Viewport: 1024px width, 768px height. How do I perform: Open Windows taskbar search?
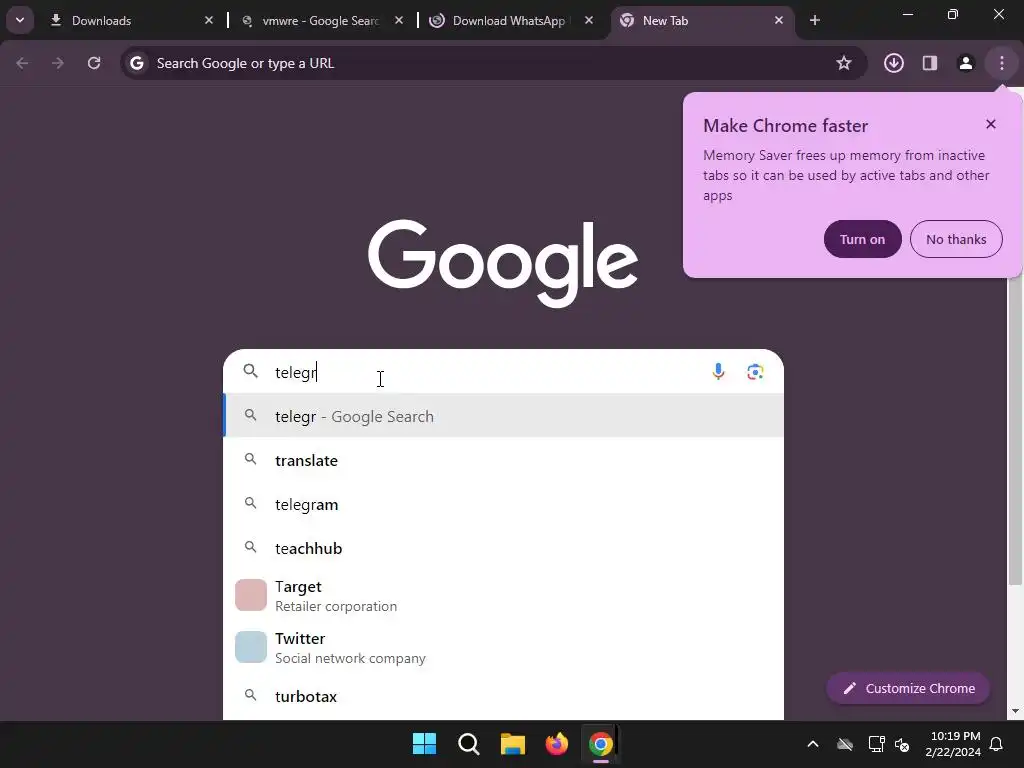[468, 743]
